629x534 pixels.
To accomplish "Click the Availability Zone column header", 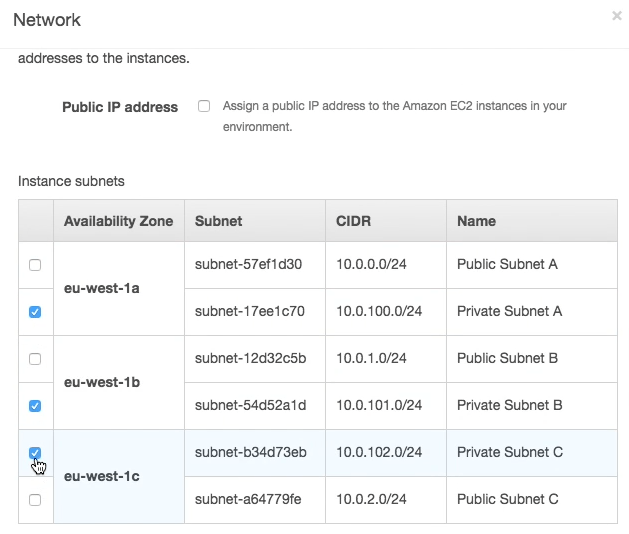I will [x=118, y=221].
